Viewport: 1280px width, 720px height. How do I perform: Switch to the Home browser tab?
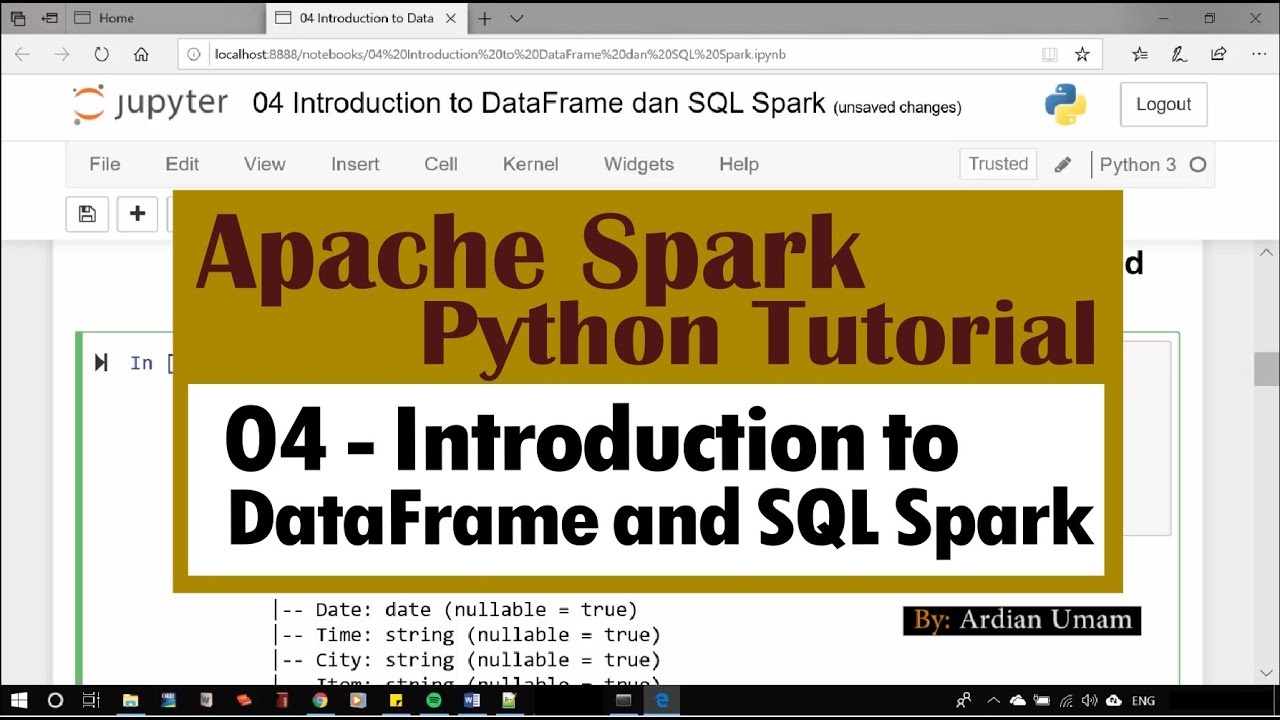coord(166,18)
